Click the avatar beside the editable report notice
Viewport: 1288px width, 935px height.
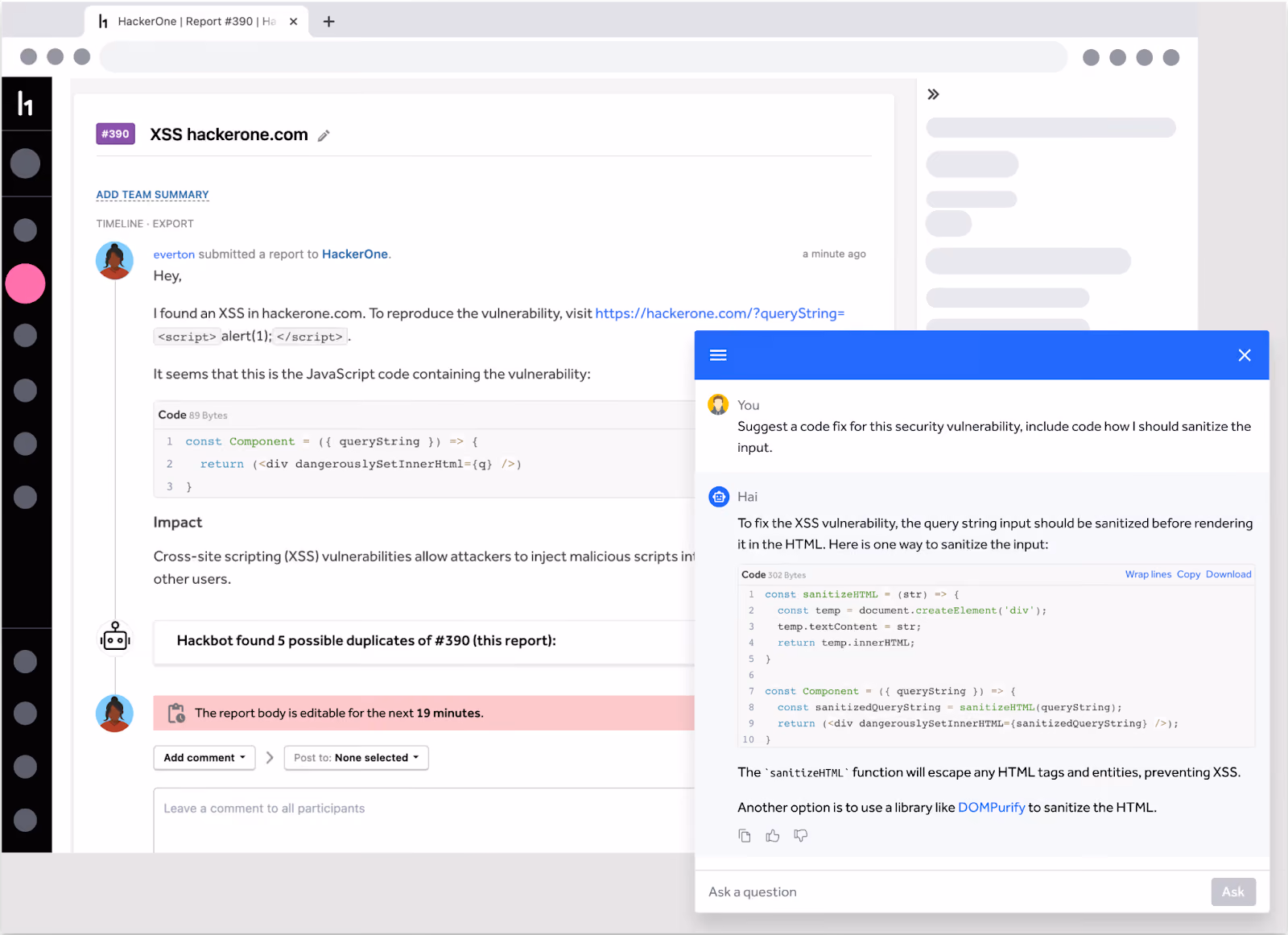114,714
